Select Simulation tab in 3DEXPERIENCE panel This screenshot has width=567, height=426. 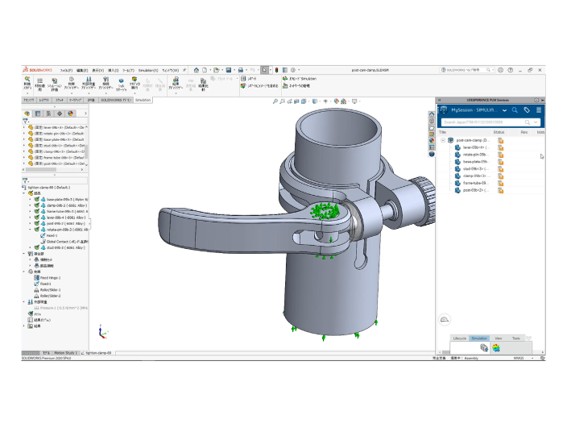(479, 338)
